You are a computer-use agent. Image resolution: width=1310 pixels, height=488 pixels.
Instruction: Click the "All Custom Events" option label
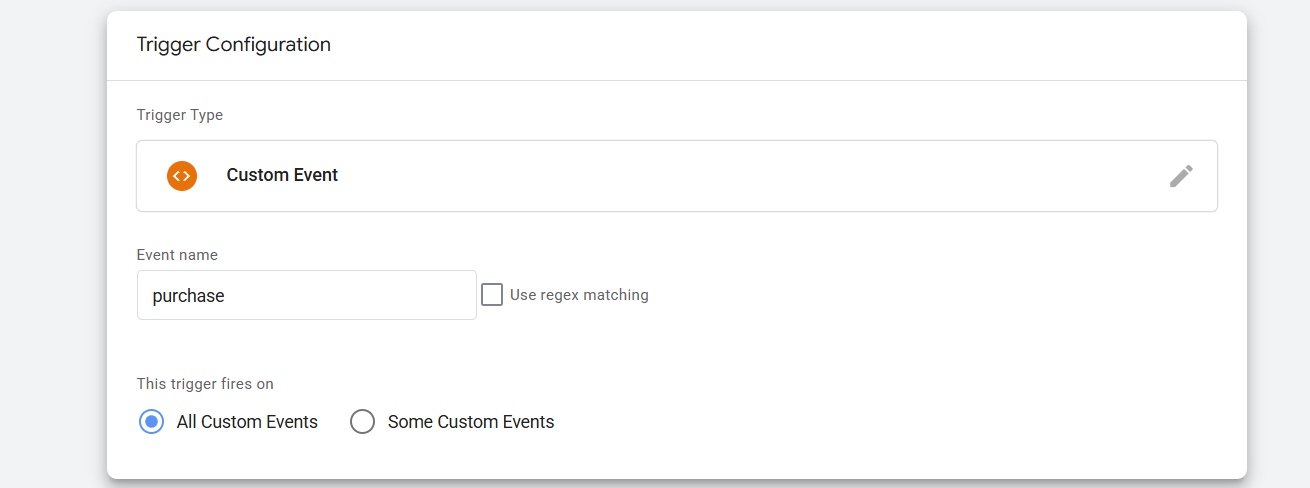point(247,422)
